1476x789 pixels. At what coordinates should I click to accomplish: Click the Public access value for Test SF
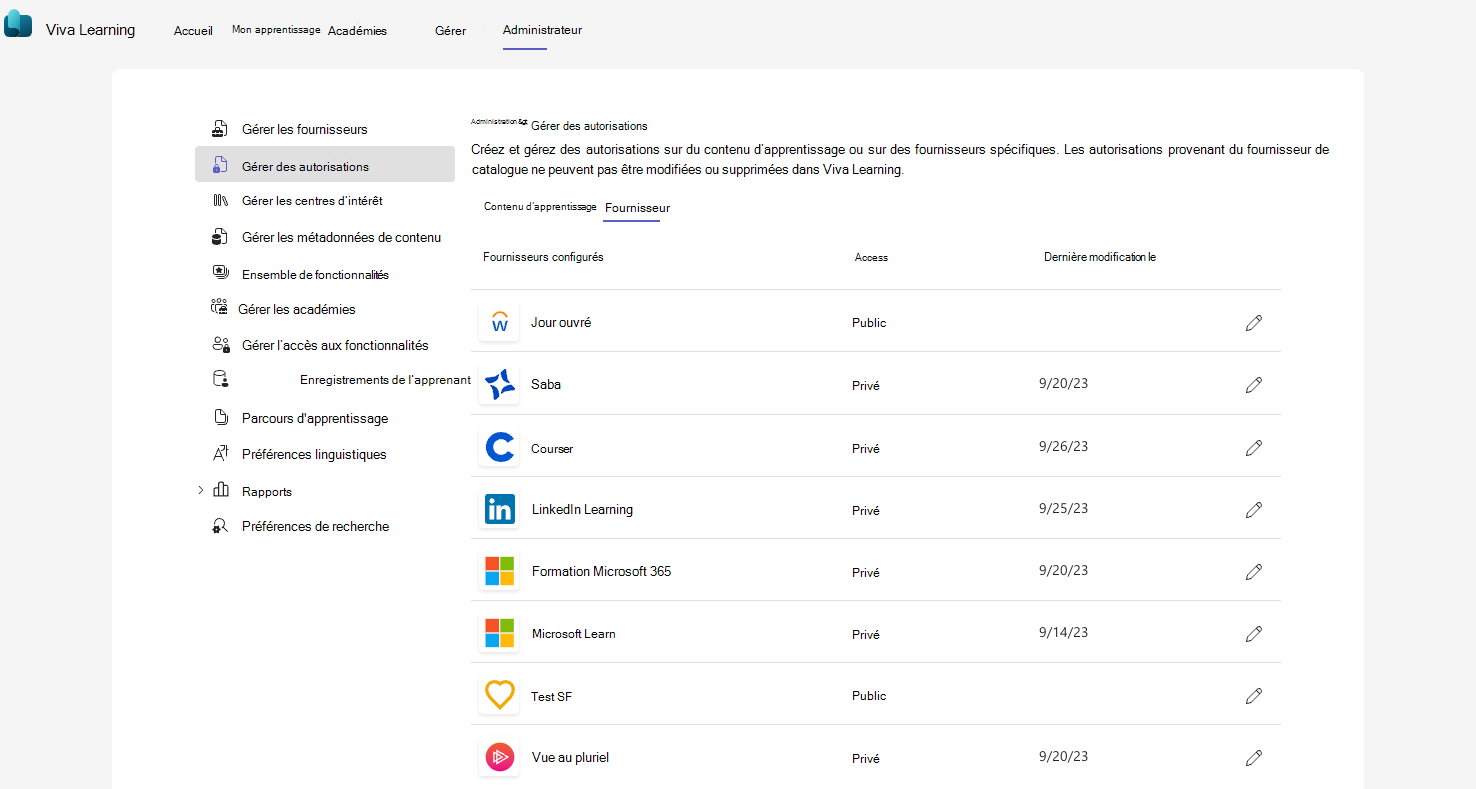pyautogui.click(x=869, y=695)
